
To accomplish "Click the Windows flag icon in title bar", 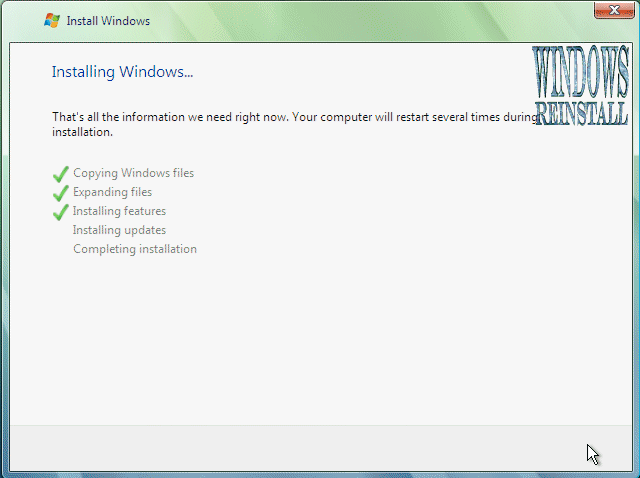I will 52,20.
